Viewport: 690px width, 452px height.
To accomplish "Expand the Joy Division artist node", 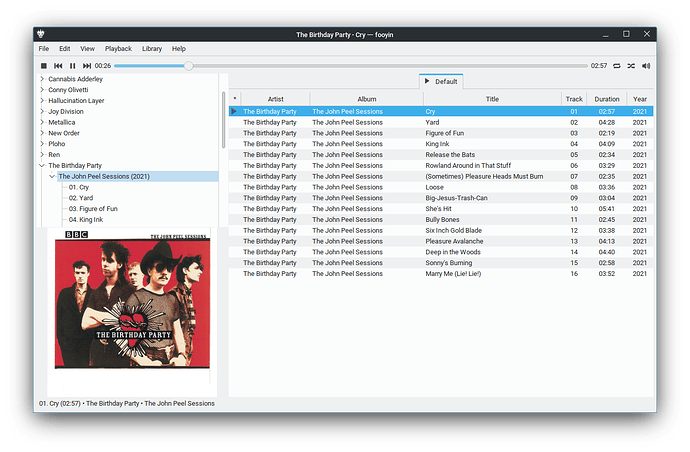I will point(41,111).
